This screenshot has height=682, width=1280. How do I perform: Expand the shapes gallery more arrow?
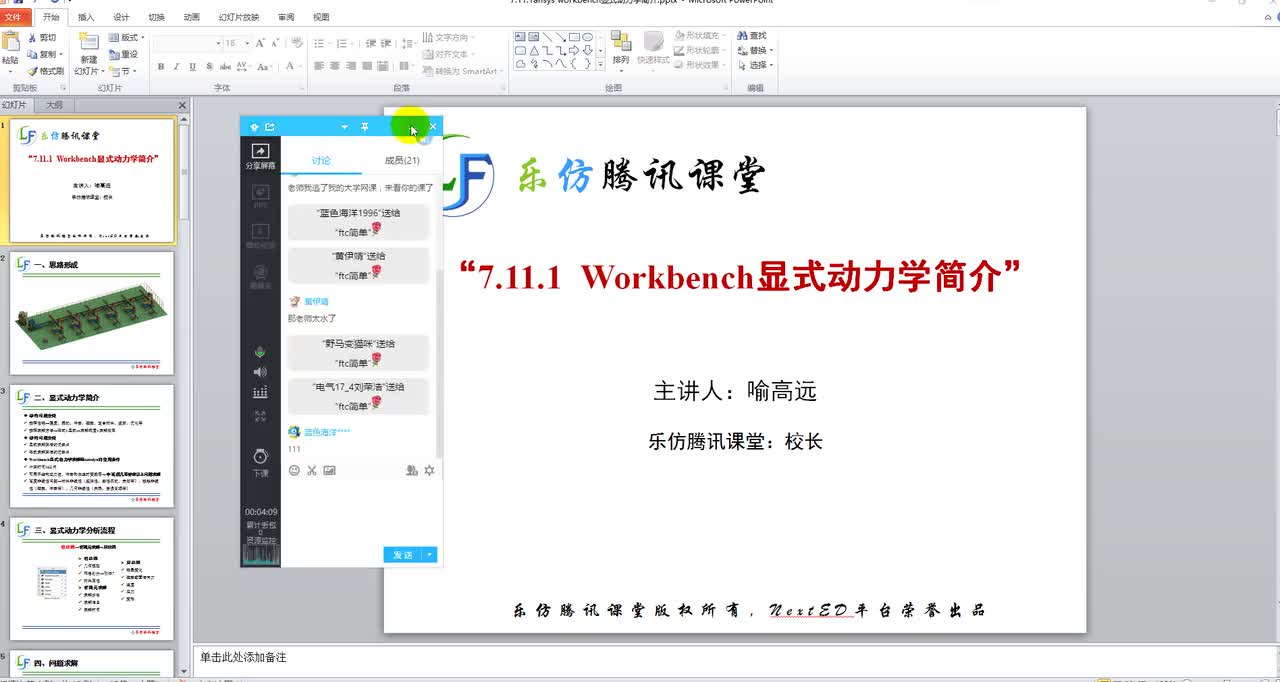click(601, 63)
